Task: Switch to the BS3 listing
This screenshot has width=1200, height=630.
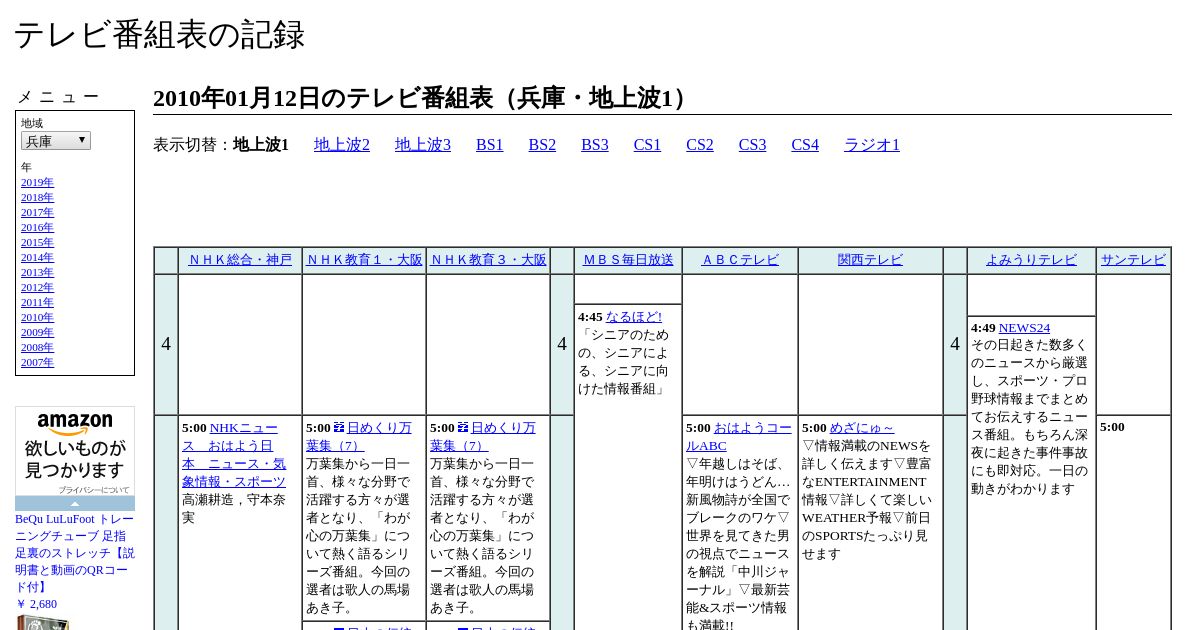Action: pos(595,145)
